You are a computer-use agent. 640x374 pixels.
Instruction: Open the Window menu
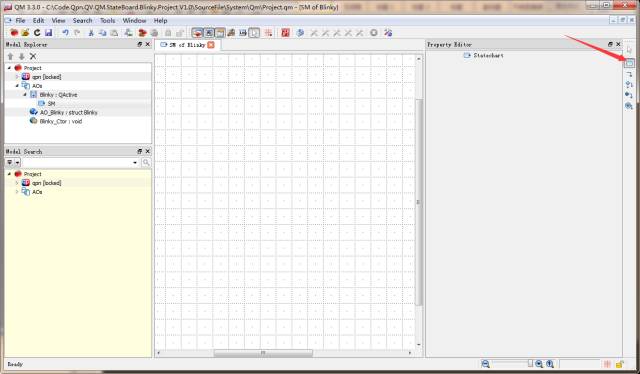coord(134,20)
